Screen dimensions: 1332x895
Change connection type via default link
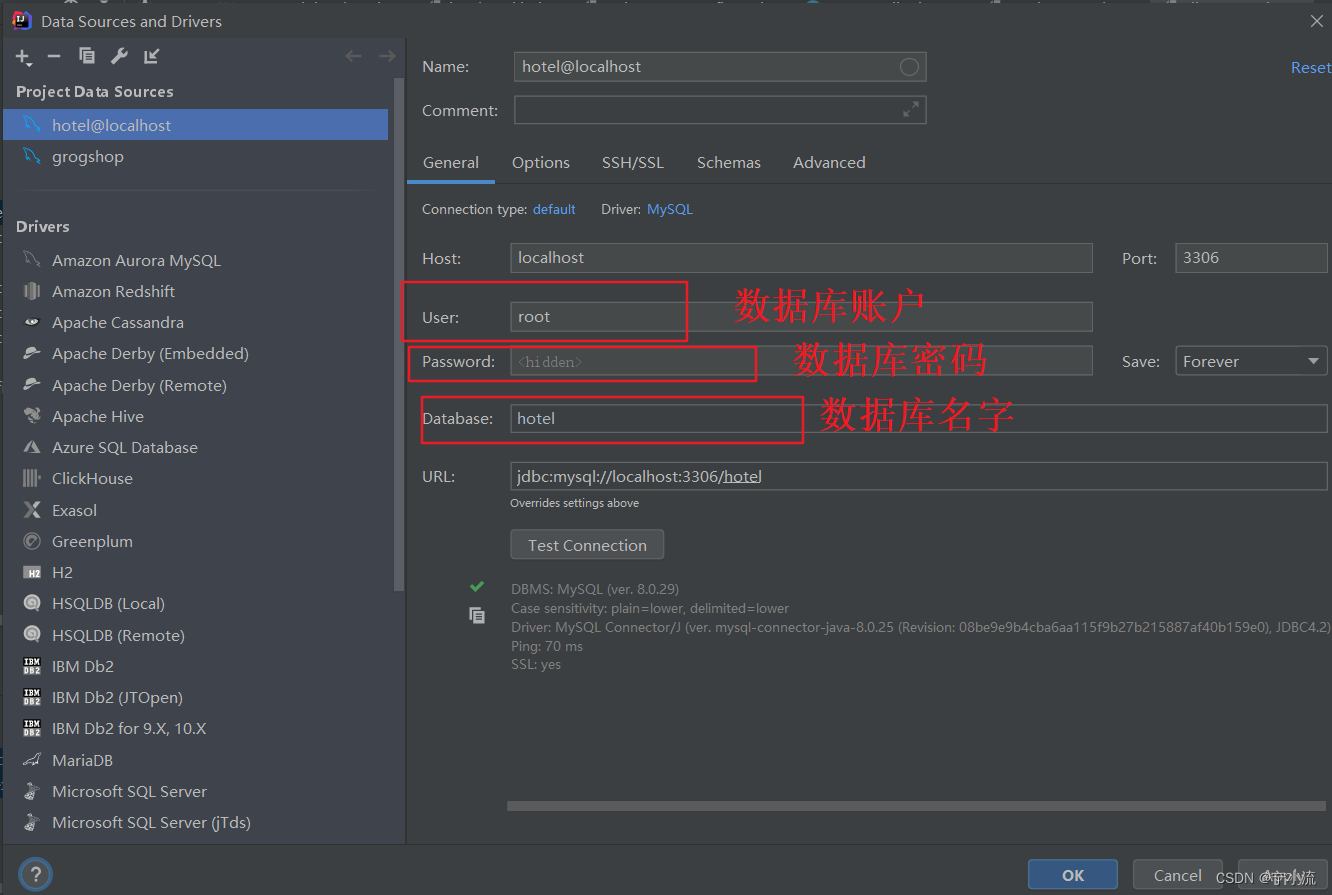(554, 209)
